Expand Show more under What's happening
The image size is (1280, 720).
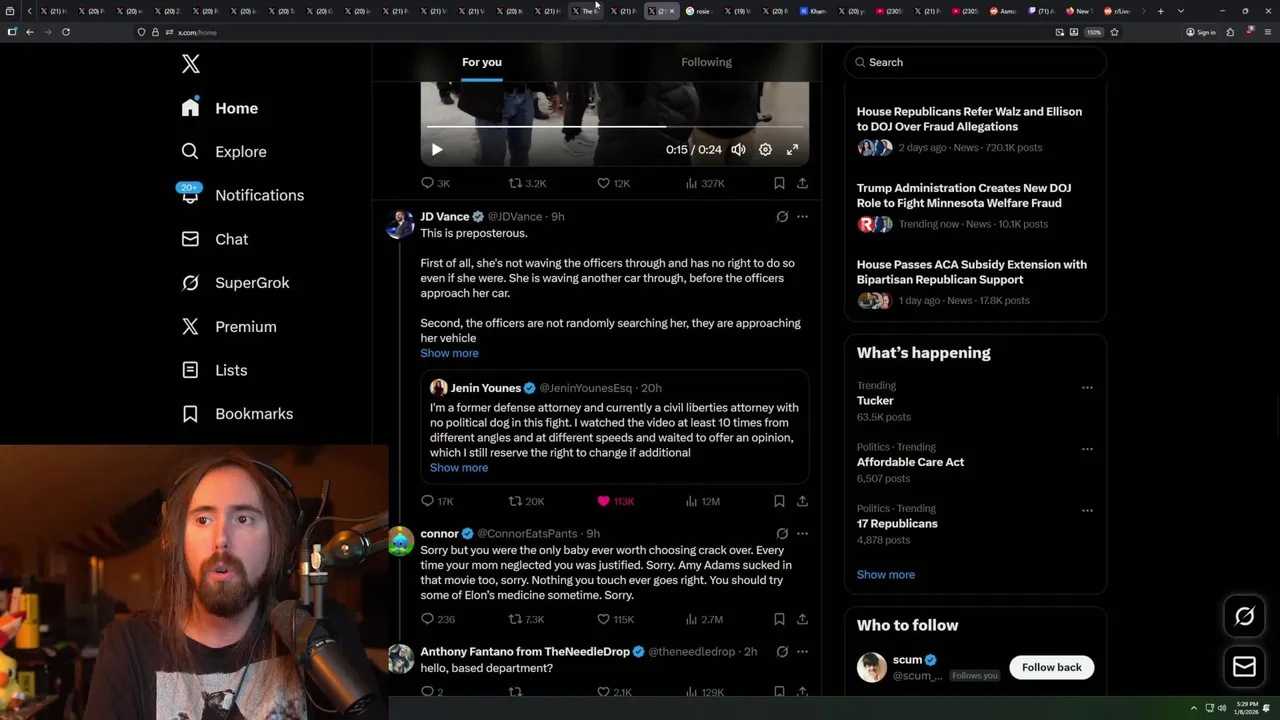(x=886, y=575)
